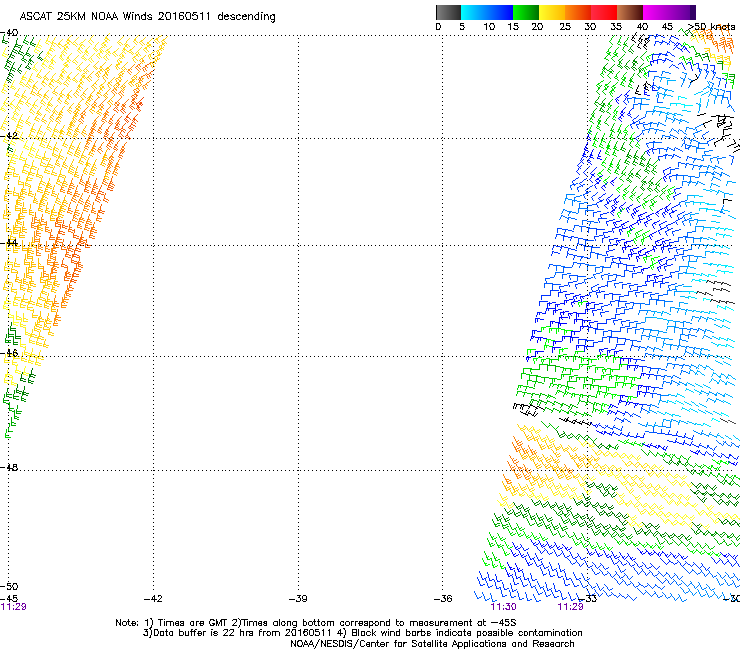This screenshot has height=650, width=740.
Task: Select the orange 25–30 knots color bar segment
Action: [x=578, y=12]
